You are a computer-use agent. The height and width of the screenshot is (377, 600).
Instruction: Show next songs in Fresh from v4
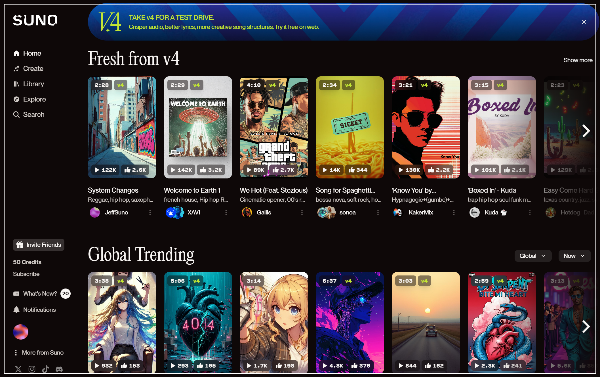[586, 131]
